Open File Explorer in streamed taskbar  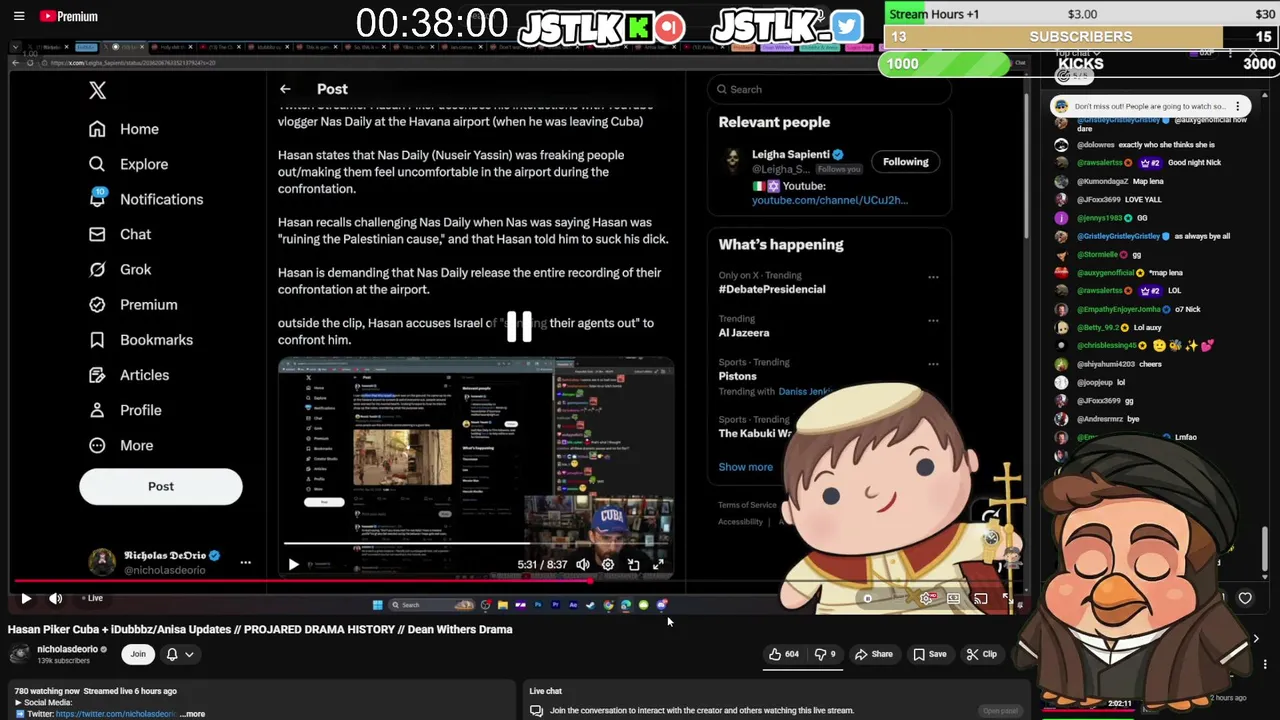click(x=502, y=605)
